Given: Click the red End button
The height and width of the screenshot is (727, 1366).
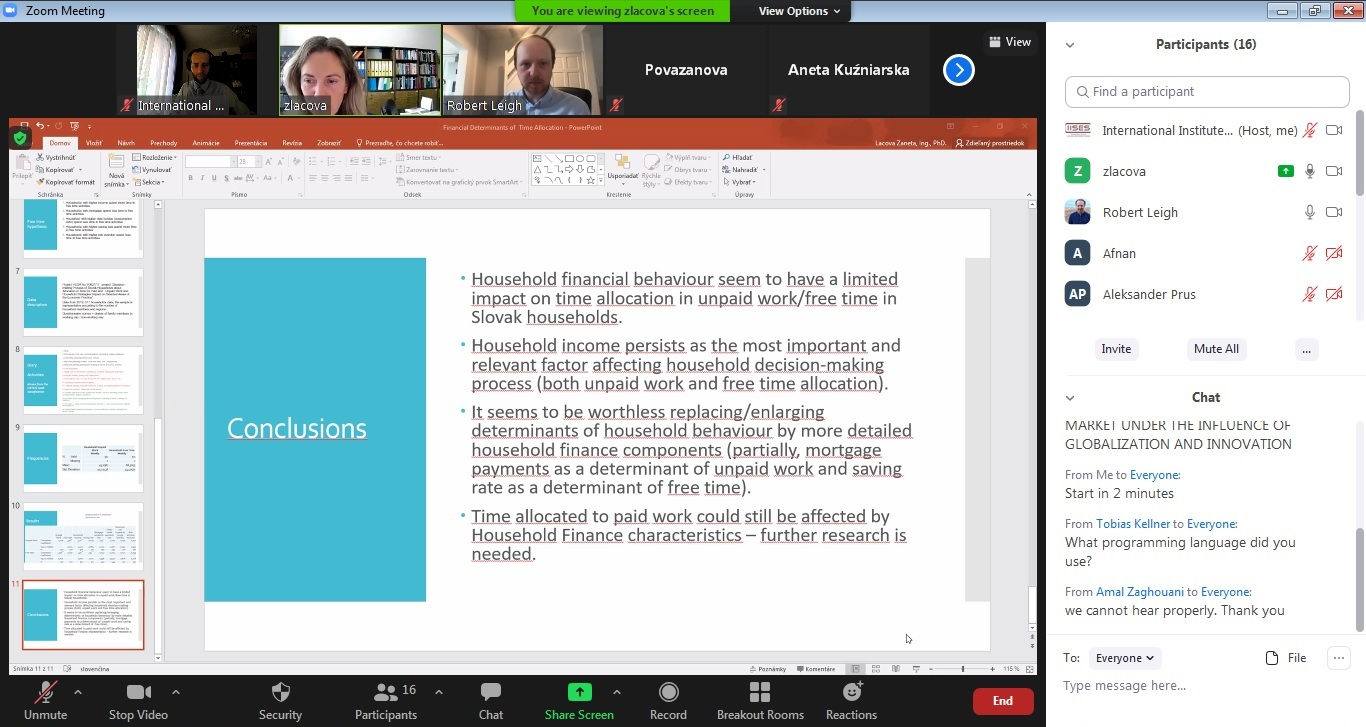Looking at the screenshot, I should click(1002, 701).
